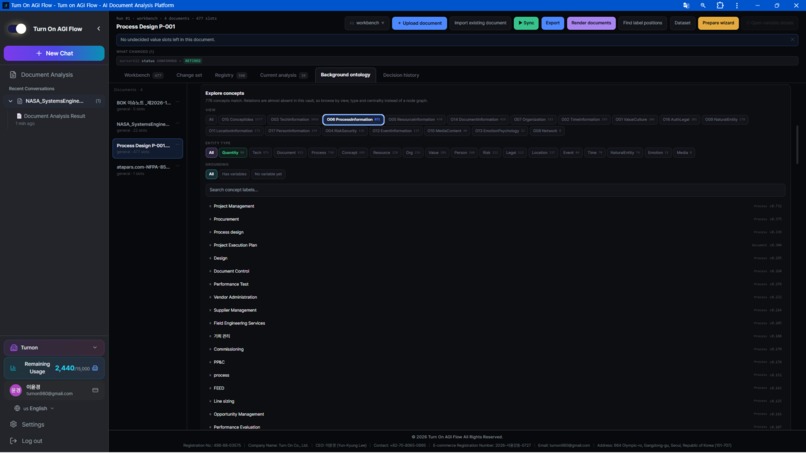Image resolution: width=806 pixels, height=453 pixels.
Task: Click the card icon next to the user email
Action: [x=95, y=390]
